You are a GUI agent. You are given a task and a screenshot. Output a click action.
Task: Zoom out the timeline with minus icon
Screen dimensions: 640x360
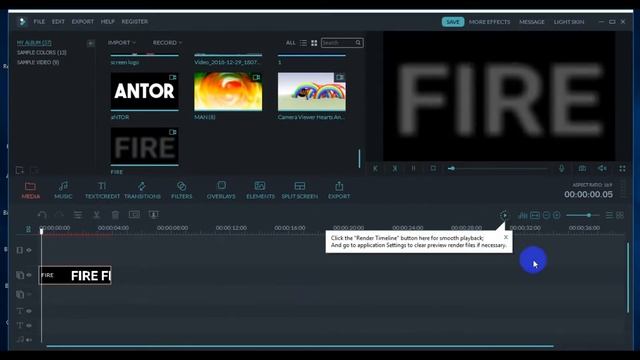tap(546, 215)
